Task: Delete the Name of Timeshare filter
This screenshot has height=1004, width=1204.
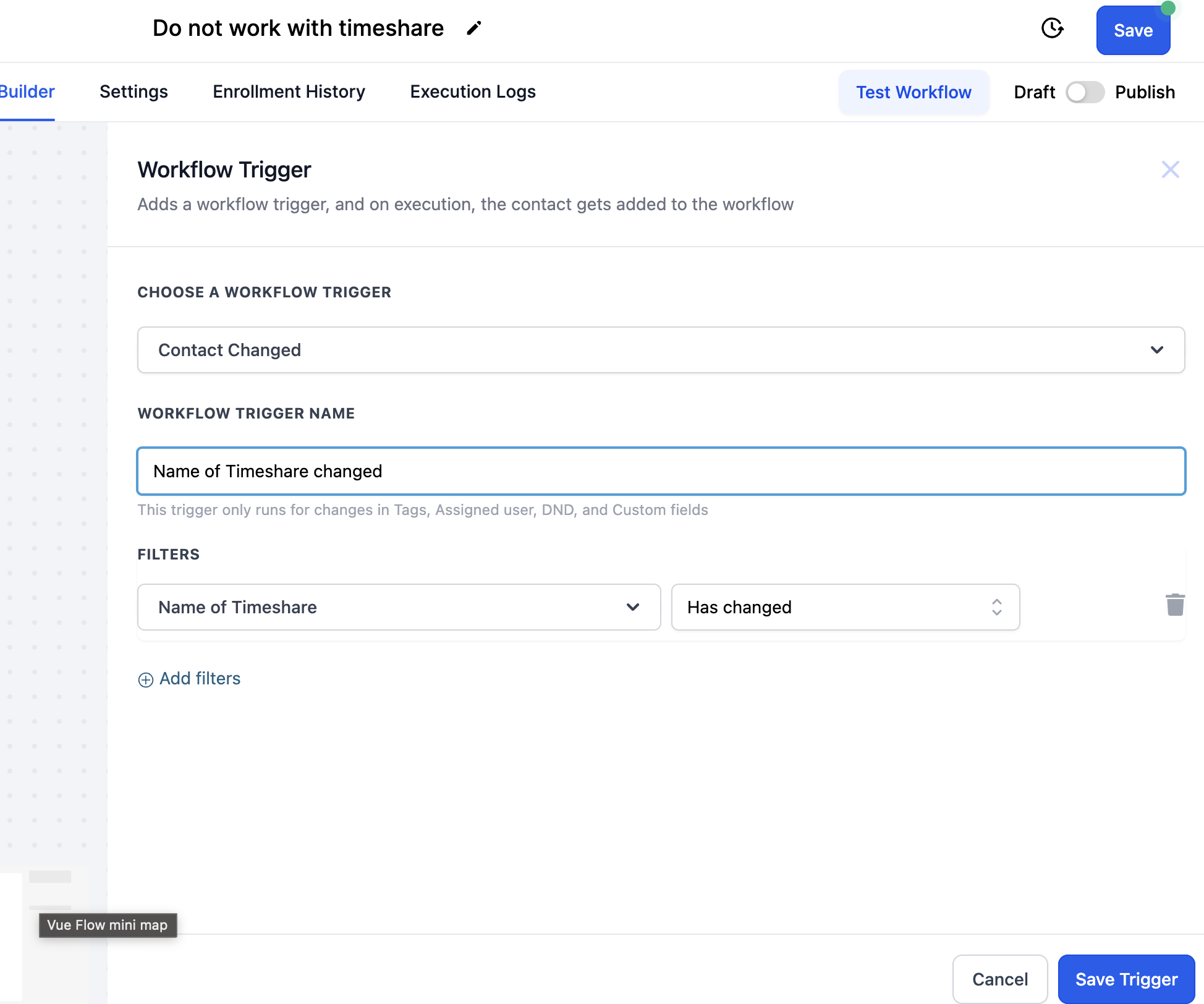Action: tap(1174, 605)
